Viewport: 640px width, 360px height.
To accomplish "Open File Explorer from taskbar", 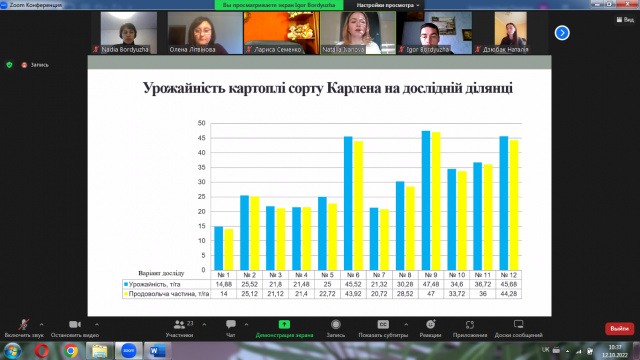I will pyautogui.click(x=100, y=351).
